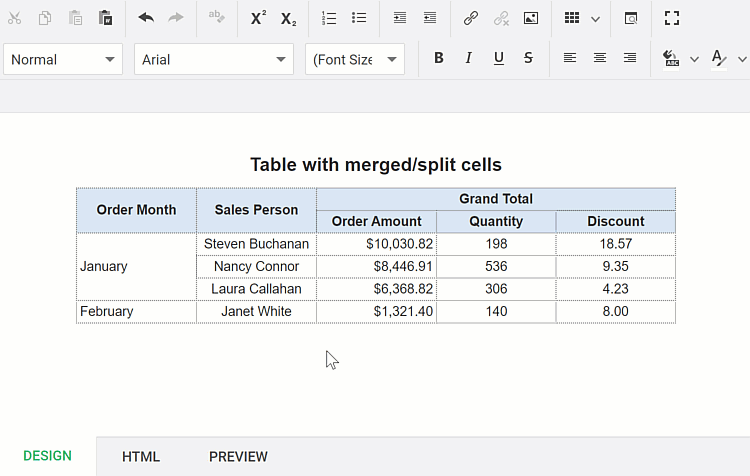The image size is (750, 476).
Task: Enter fullscreen mode
Action: coord(672,18)
